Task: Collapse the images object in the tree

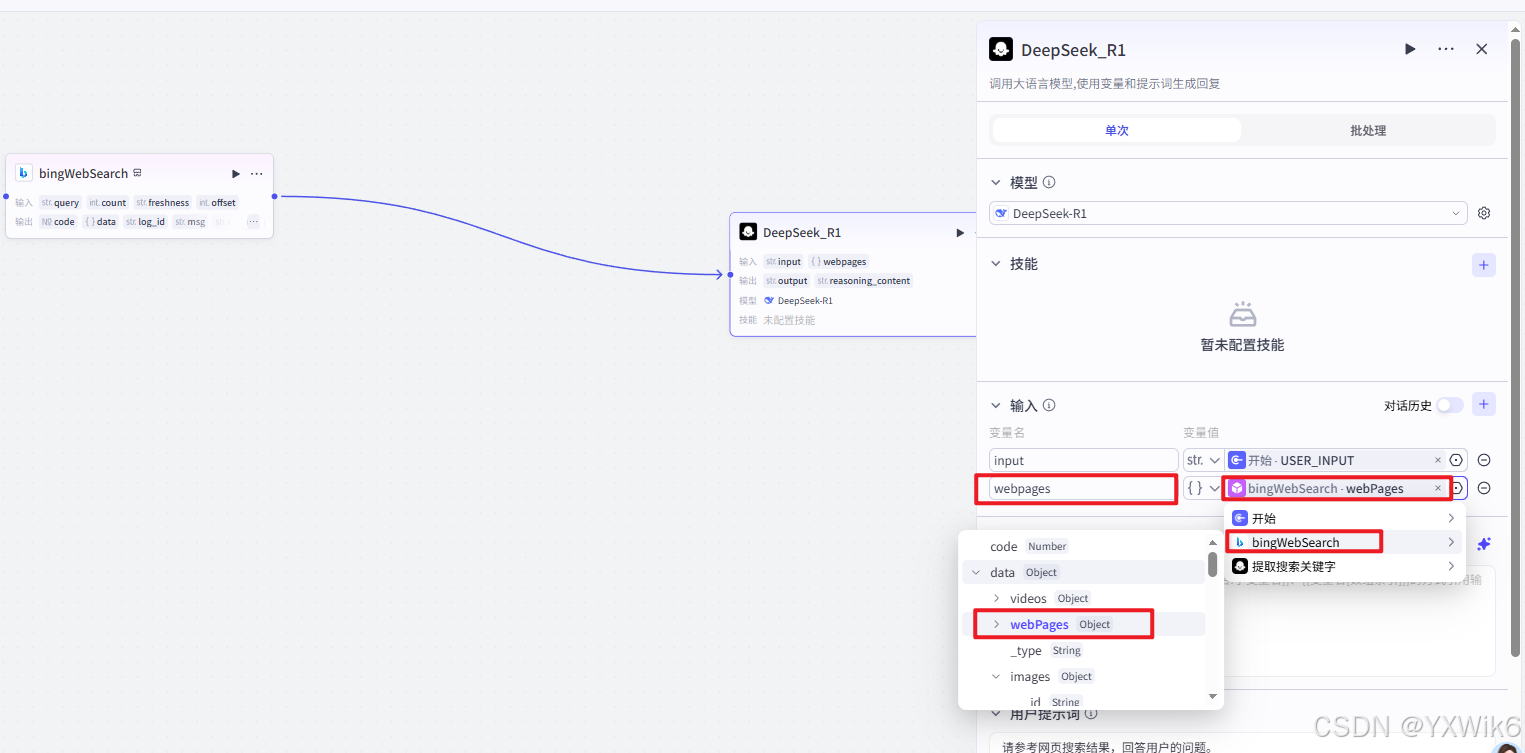Action: tap(996, 676)
